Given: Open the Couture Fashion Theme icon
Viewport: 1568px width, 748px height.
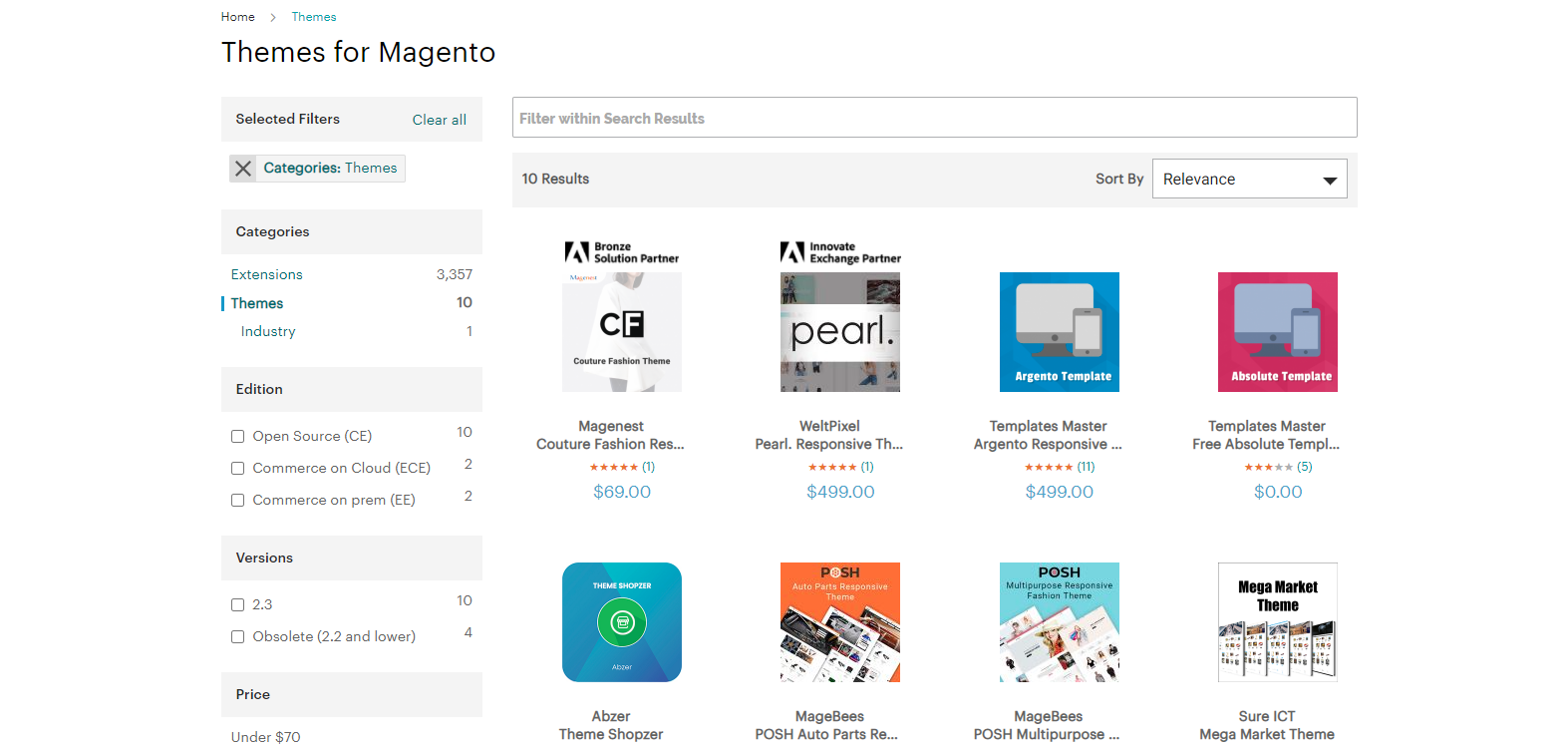Looking at the screenshot, I should (x=622, y=331).
